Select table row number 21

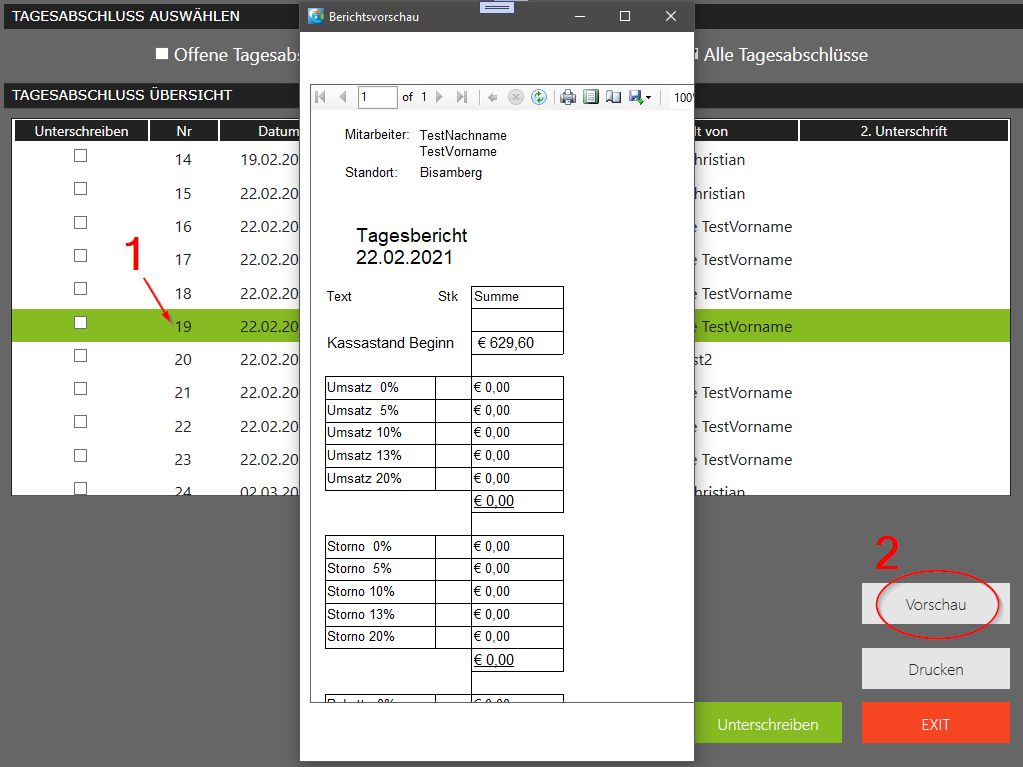point(183,393)
